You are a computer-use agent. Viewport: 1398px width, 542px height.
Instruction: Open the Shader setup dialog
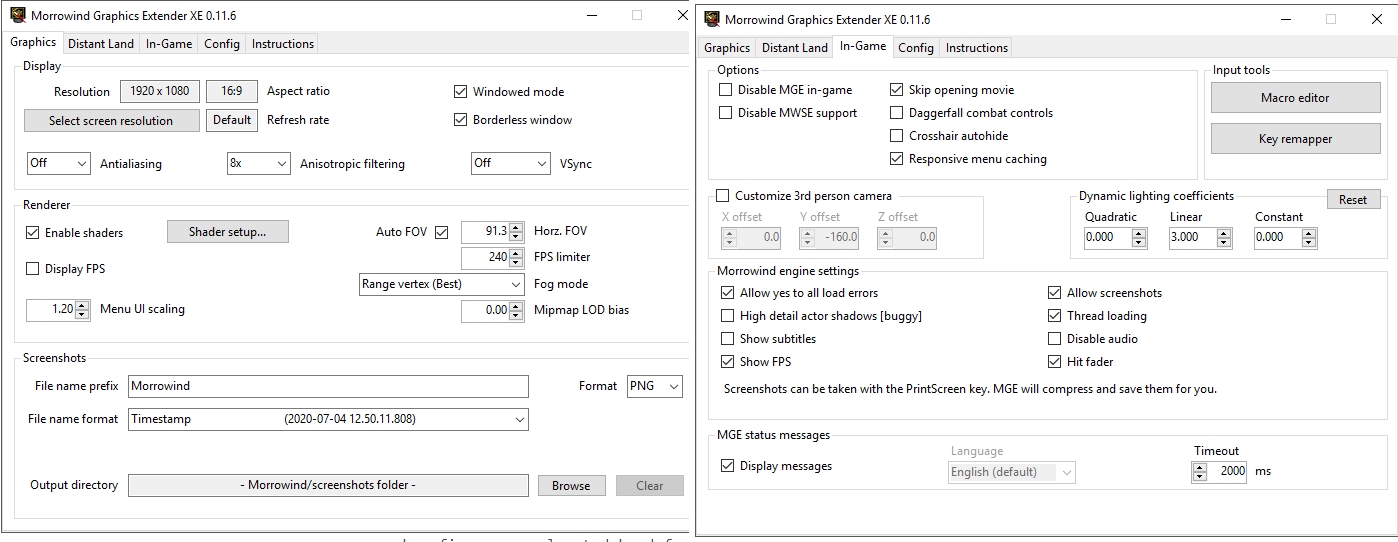coord(227,232)
